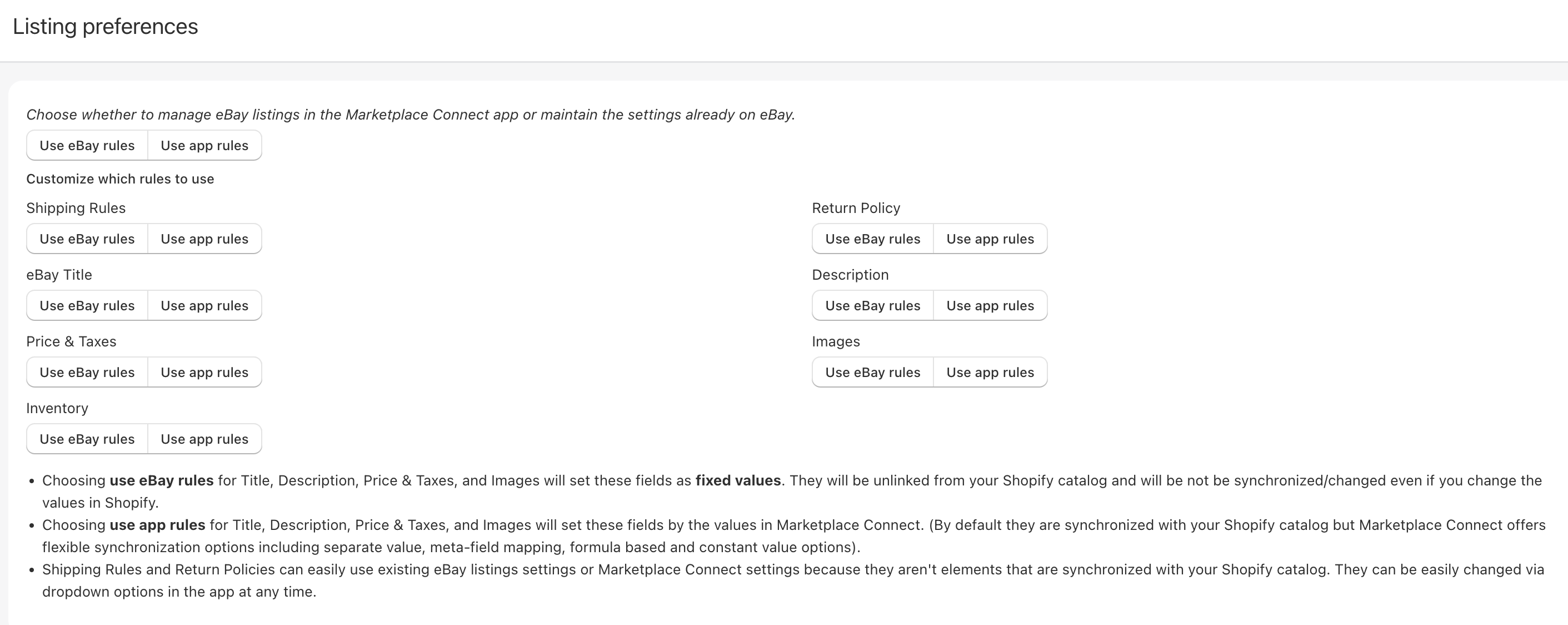Image resolution: width=1568 pixels, height=625 pixels.
Task: Use app rules for Description
Action: point(990,305)
